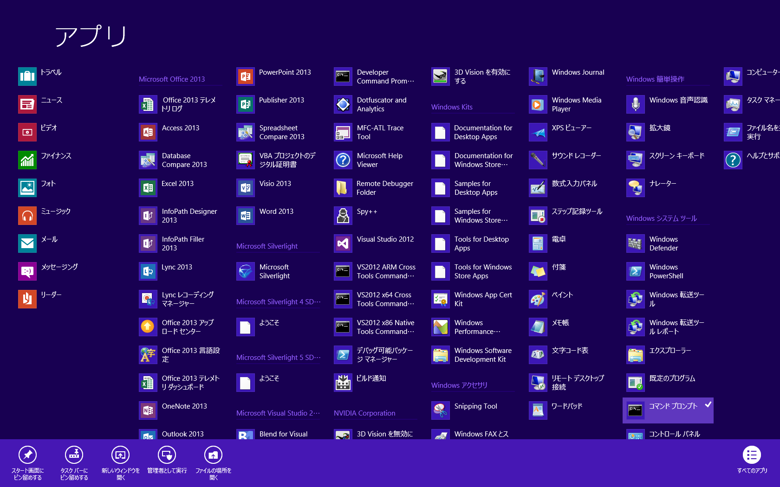Click タスク バーにピン留めする button
Screen dimensions: 780x487
tap(74, 463)
